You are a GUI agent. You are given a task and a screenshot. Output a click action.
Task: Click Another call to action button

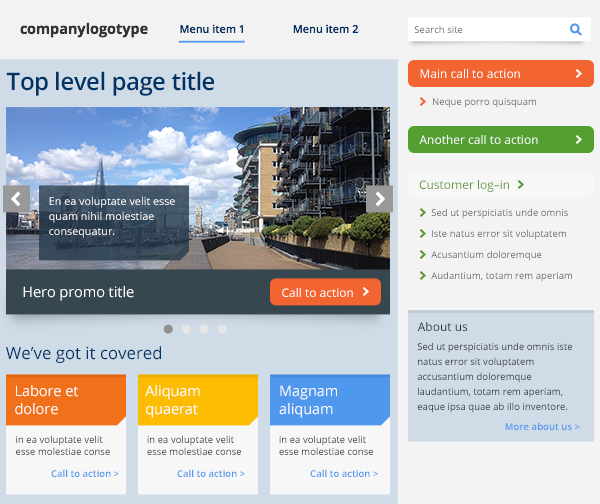tap(501, 140)
